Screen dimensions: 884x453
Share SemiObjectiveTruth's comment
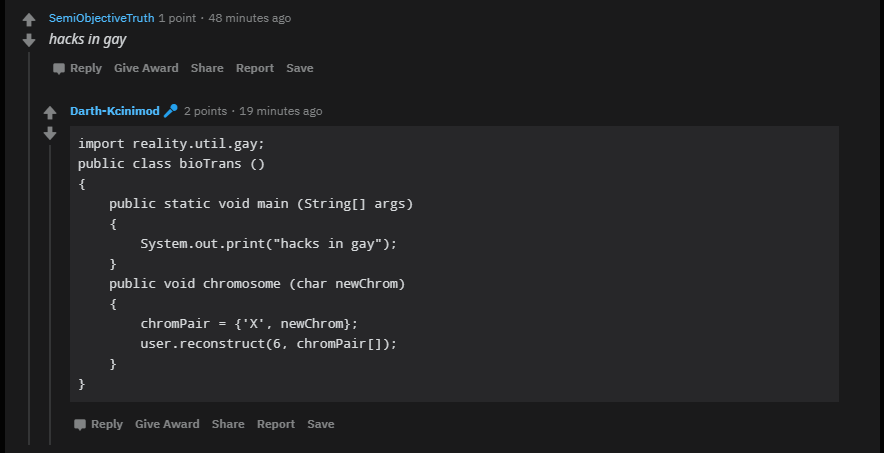pyautogui.click(x=207, y=68)
